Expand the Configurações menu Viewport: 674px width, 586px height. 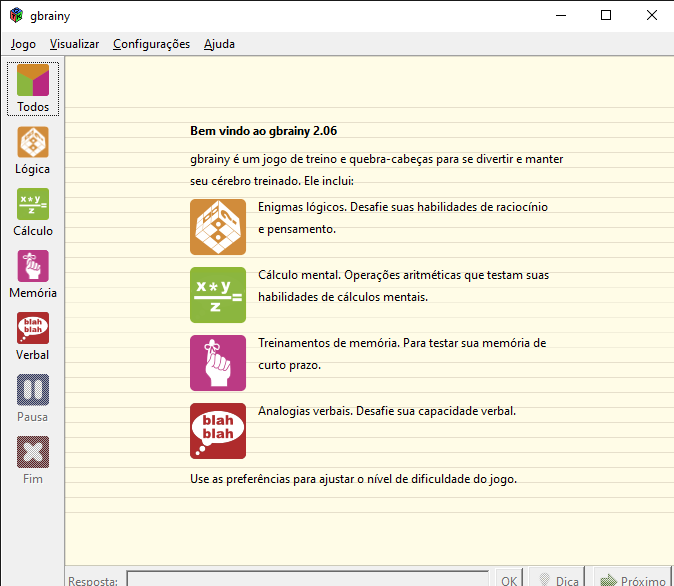(x=151, y=44)
